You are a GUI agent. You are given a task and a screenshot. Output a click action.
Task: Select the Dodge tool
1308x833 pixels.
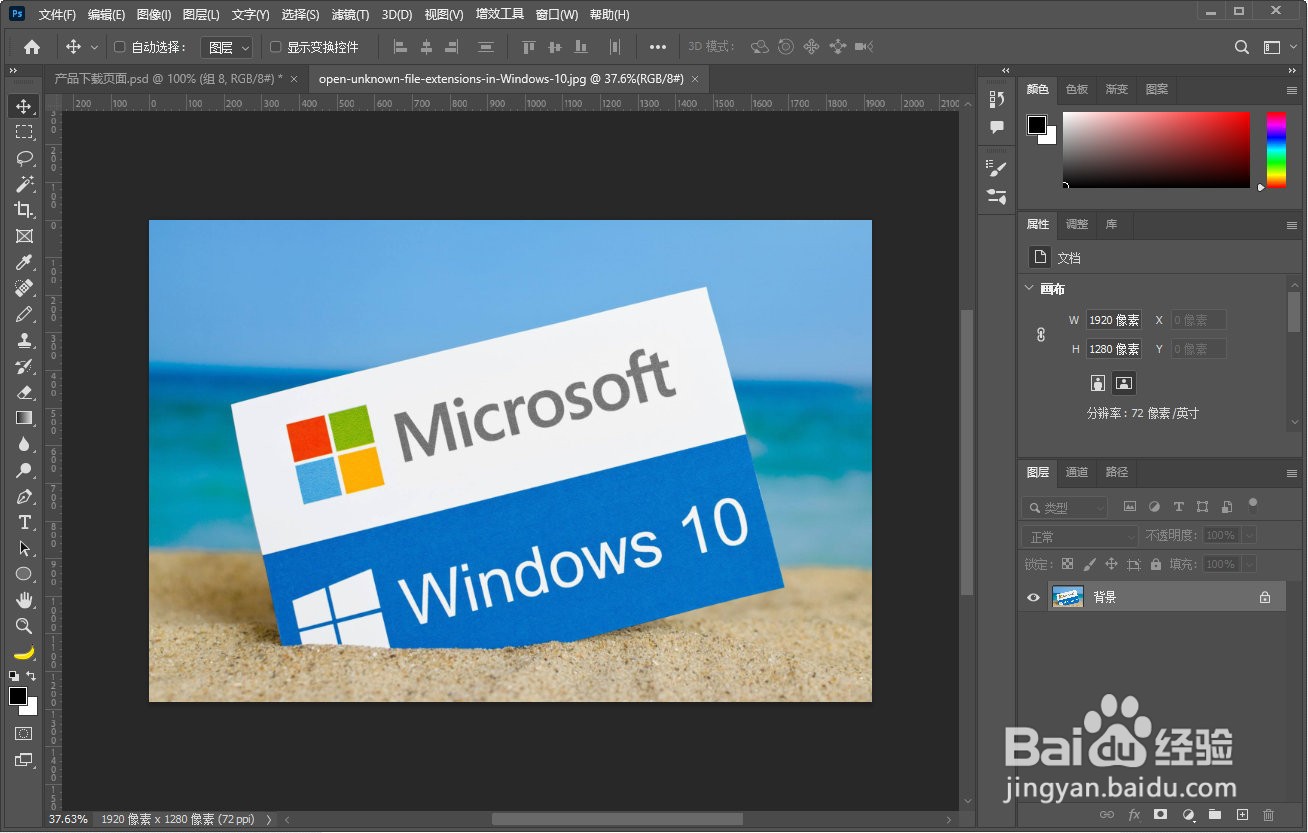(24, 470)
